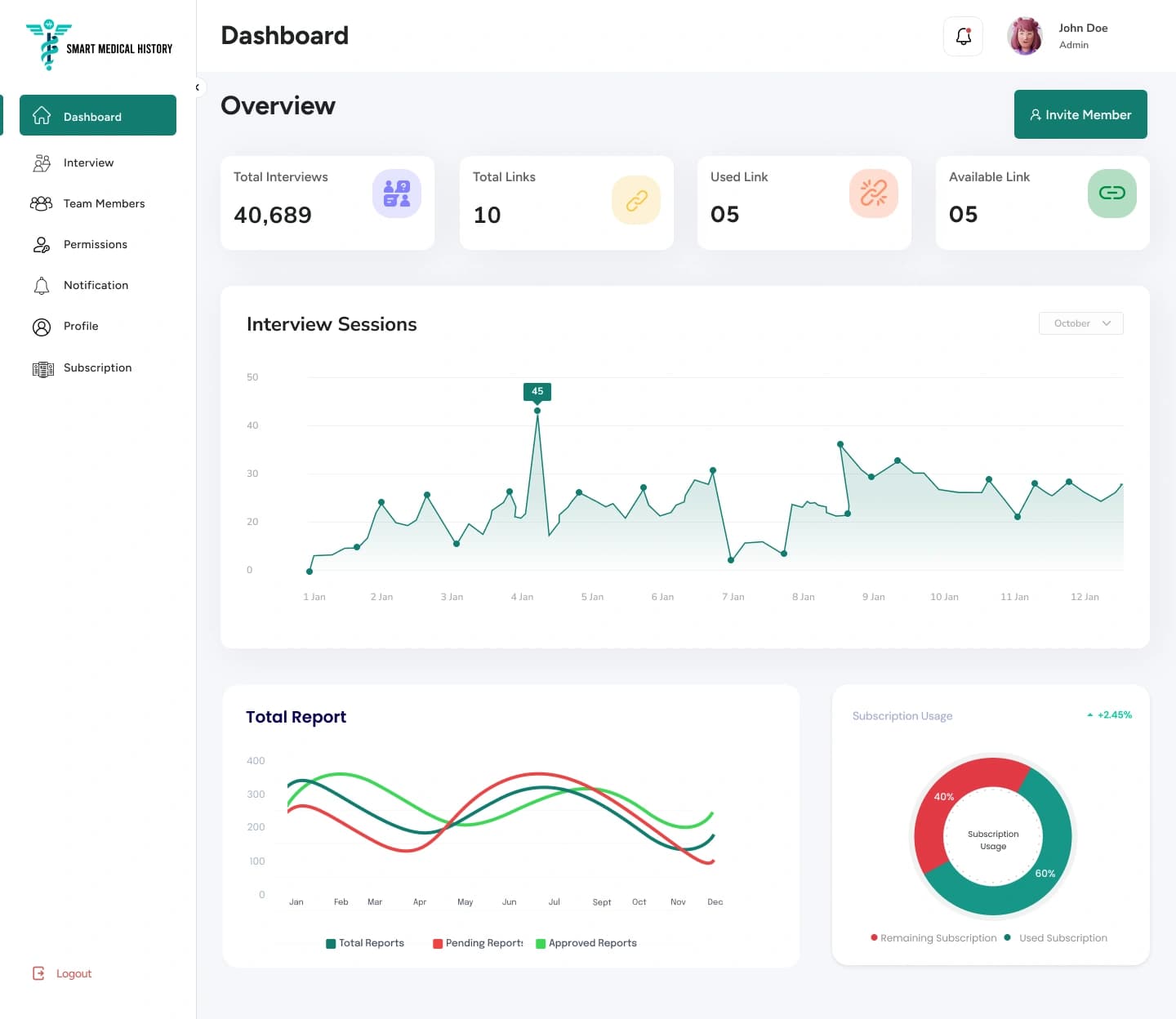Click the Total Report chart title
The width and height of the screenshot is (1176, 1019).
coord(296,717)
